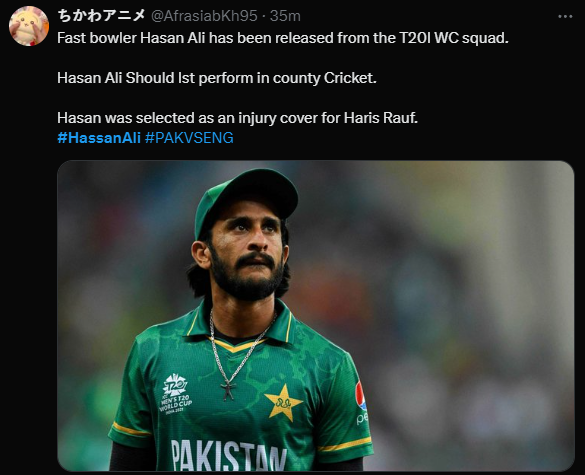
Task: Follow the #PAKVSENG hashtag
Action: click(189, 138)
